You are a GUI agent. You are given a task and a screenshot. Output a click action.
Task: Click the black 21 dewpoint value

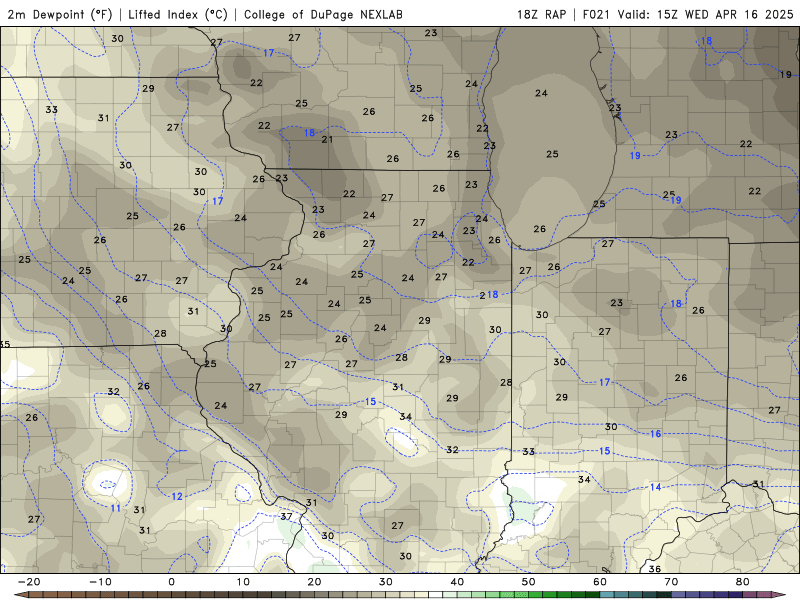coord(327,139)
